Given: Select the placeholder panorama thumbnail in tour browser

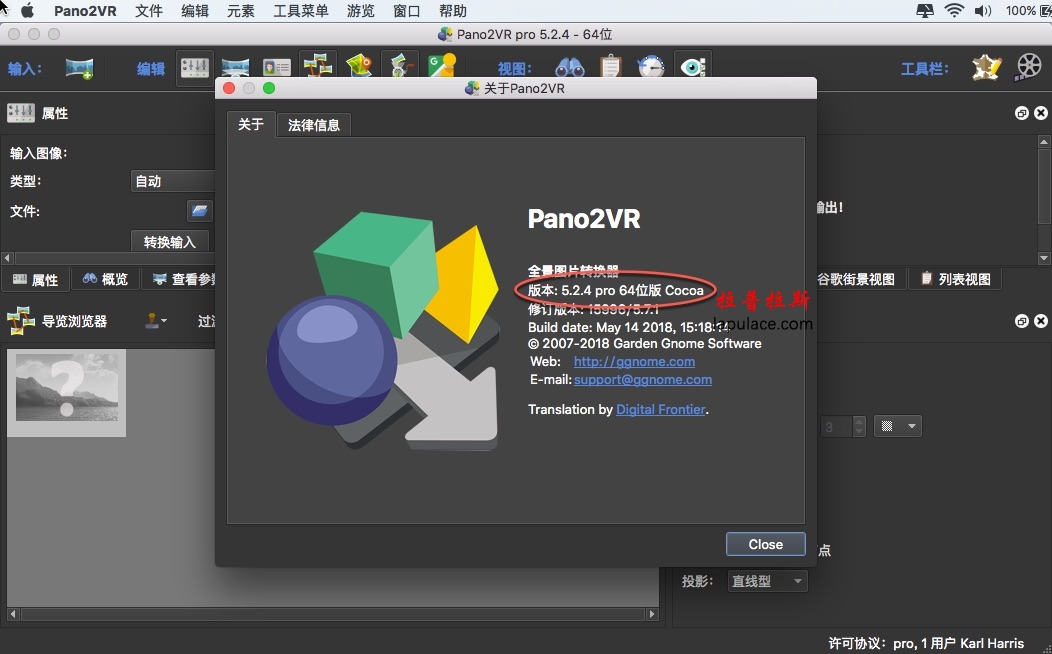Looking at the screenshot, I should [66, 393].
